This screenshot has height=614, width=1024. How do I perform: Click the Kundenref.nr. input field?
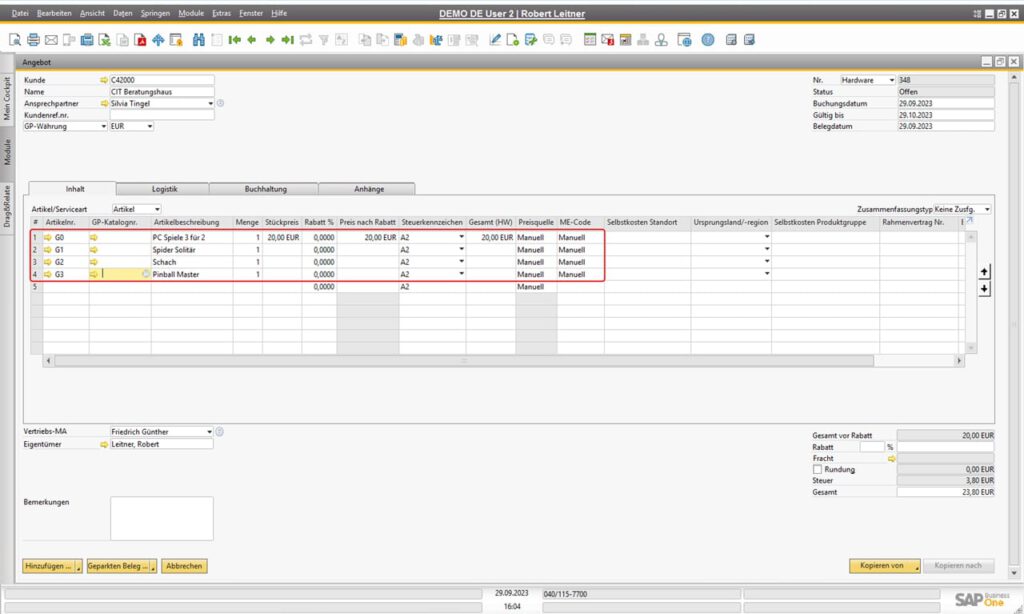tap(161, 115)
